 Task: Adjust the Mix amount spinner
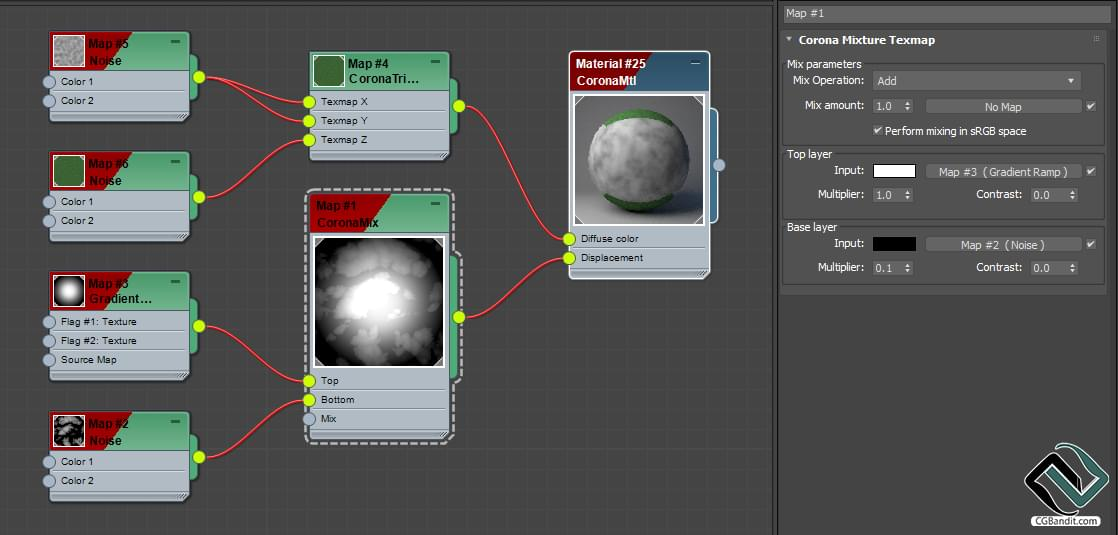907,106
